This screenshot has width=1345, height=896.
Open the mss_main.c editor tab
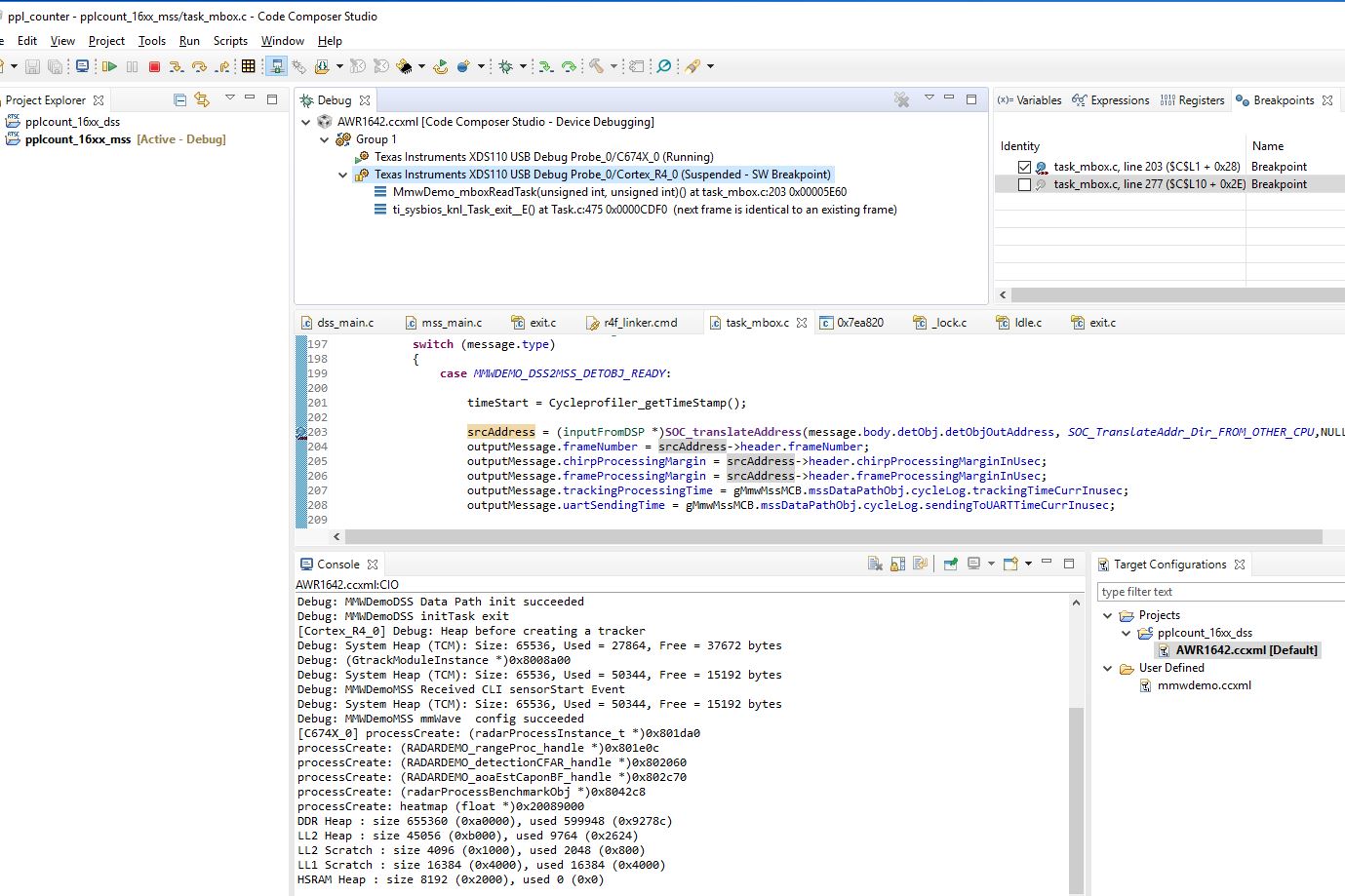(x=443, y=323)
